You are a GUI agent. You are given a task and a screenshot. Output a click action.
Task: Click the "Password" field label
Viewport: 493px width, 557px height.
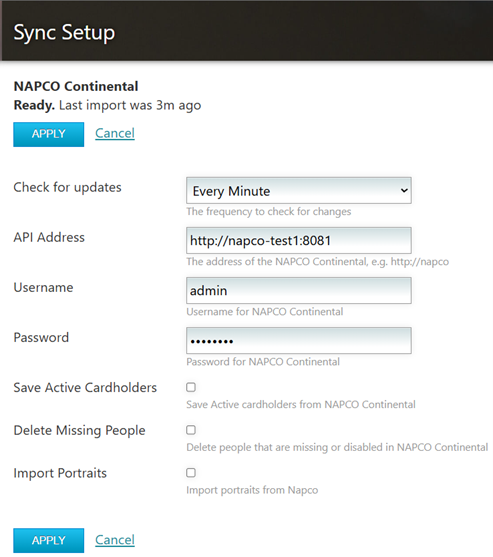coord(41,337)
